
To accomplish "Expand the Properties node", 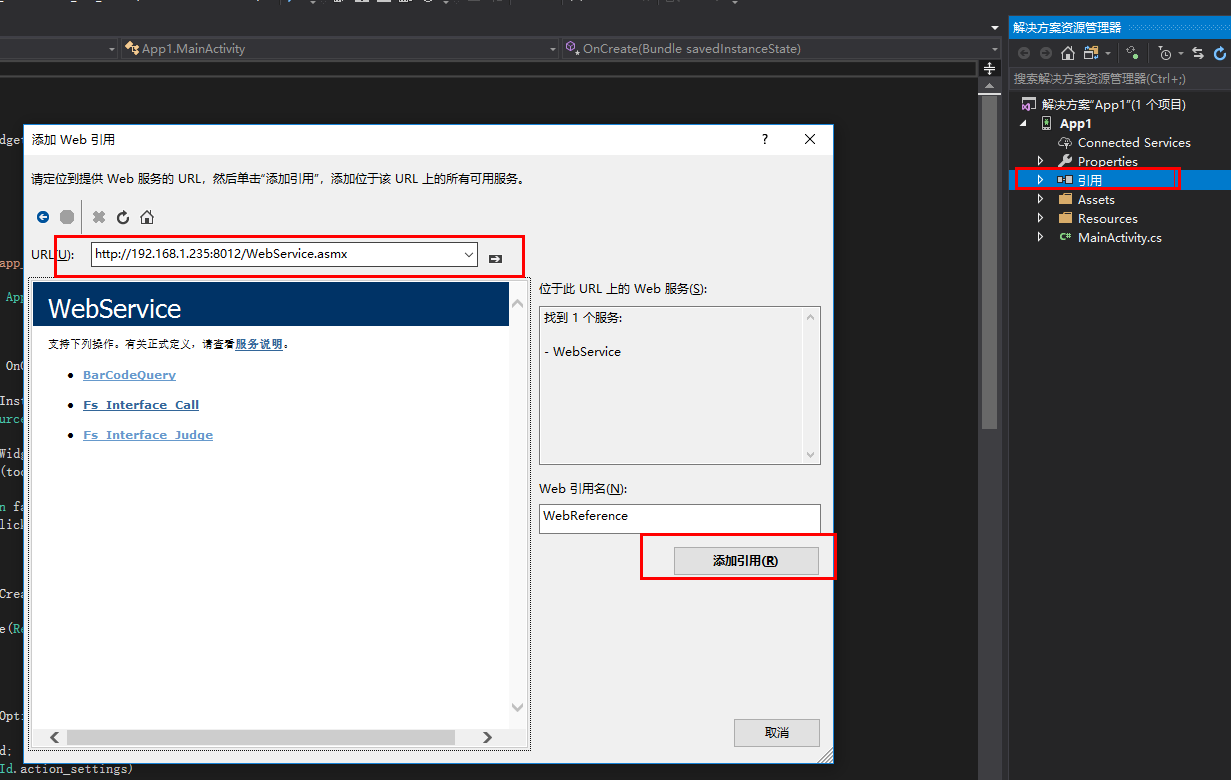I will pyautogui.click(x=1040, y=162).
